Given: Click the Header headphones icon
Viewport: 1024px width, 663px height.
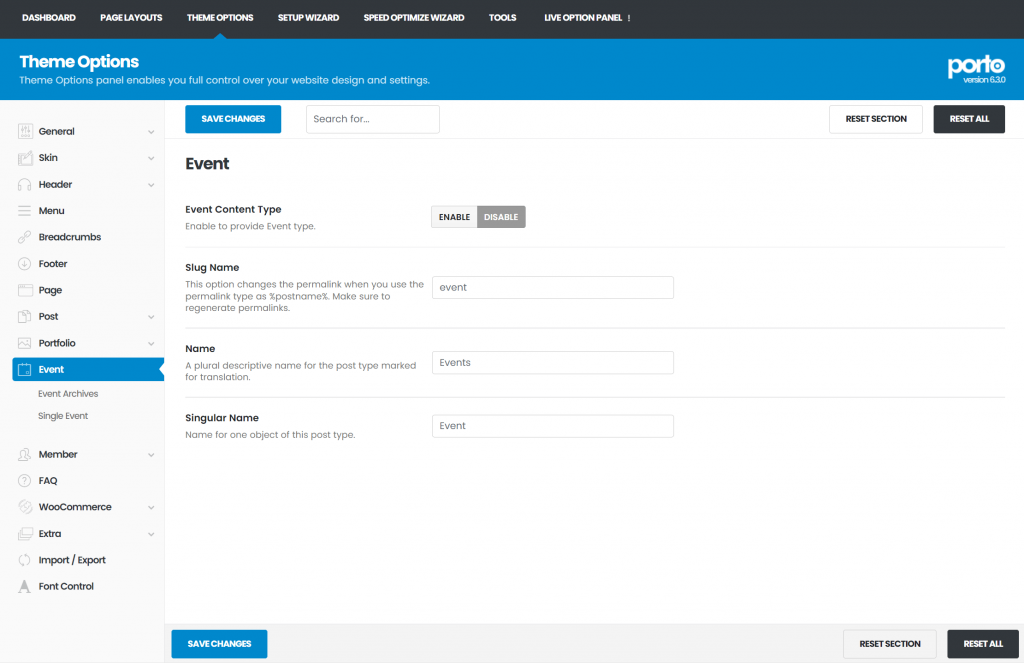Looking at the screenshot, I should [25, 184].
